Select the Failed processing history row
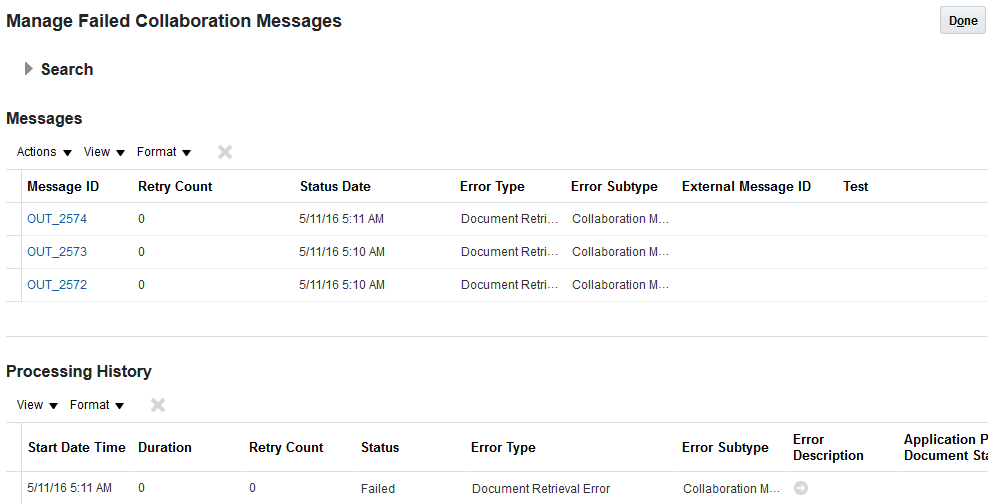 tap(378, 489)
